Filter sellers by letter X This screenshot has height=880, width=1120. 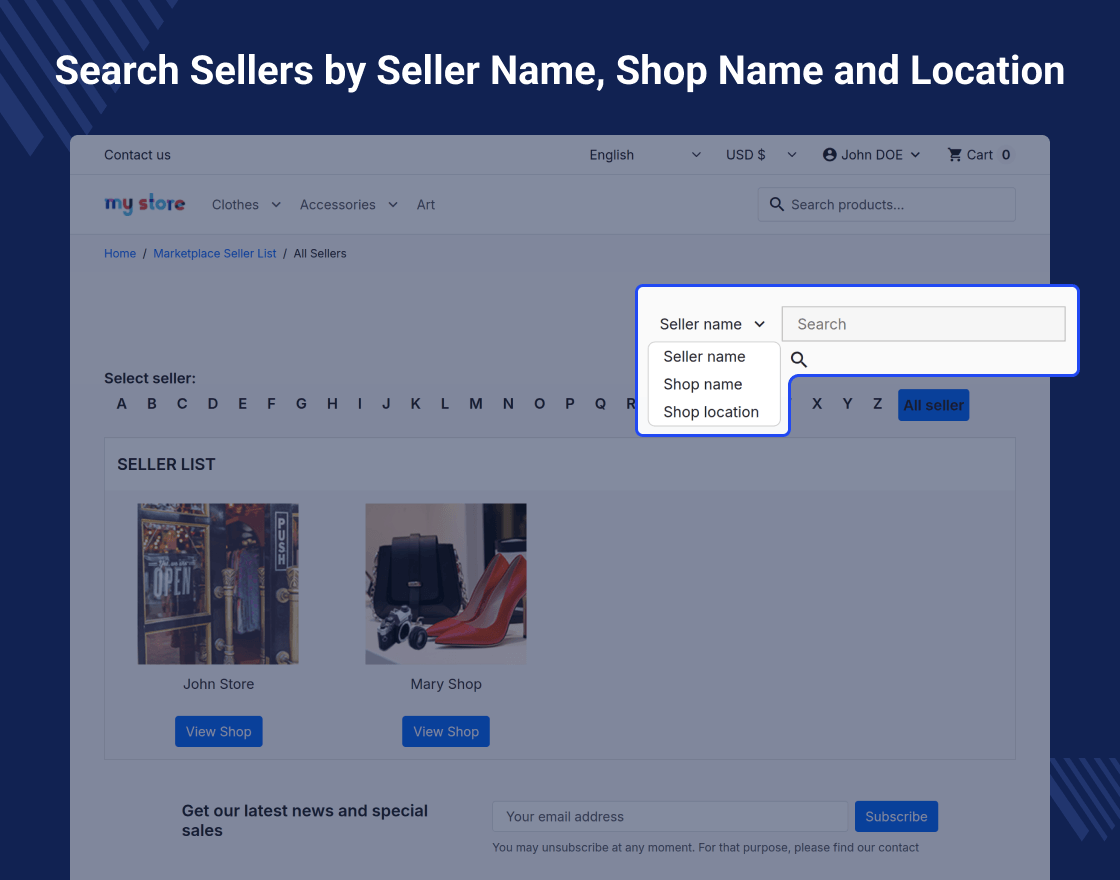pyautogui.click(x=817, y=404)
